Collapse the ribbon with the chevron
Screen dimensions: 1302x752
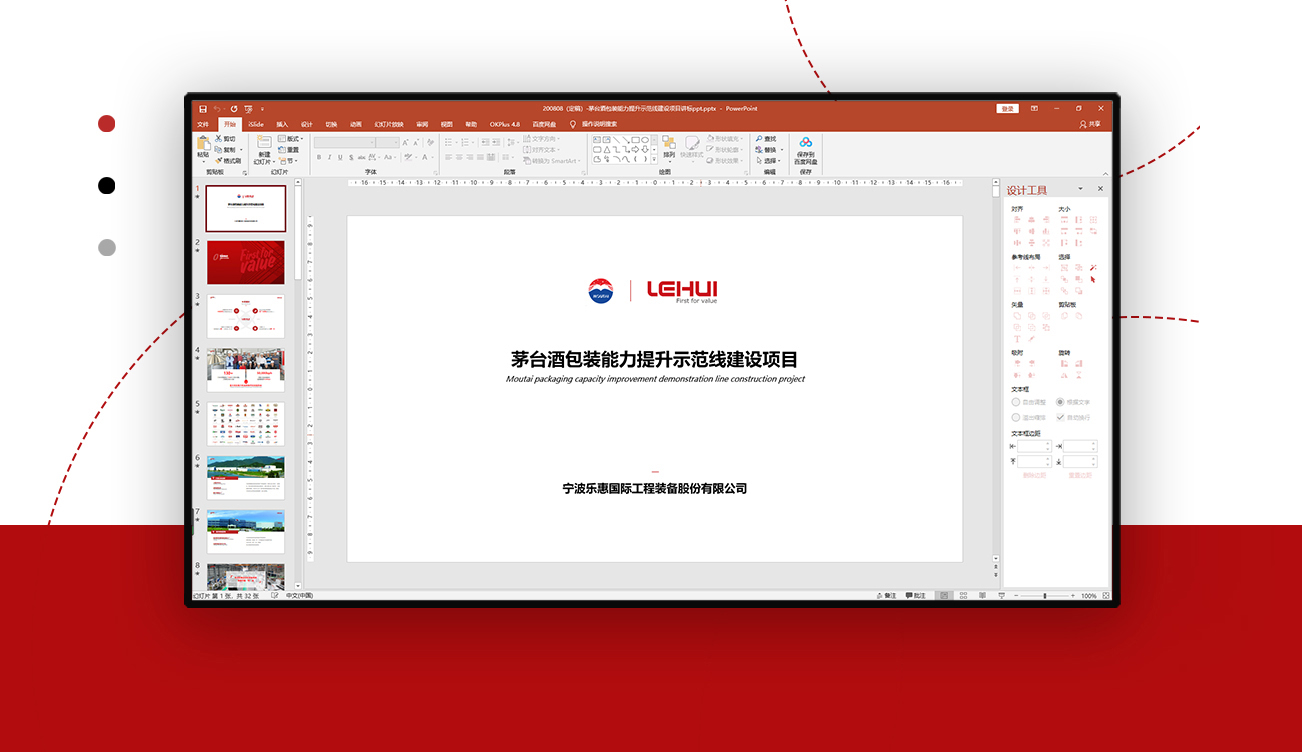tap(1105, 173)
